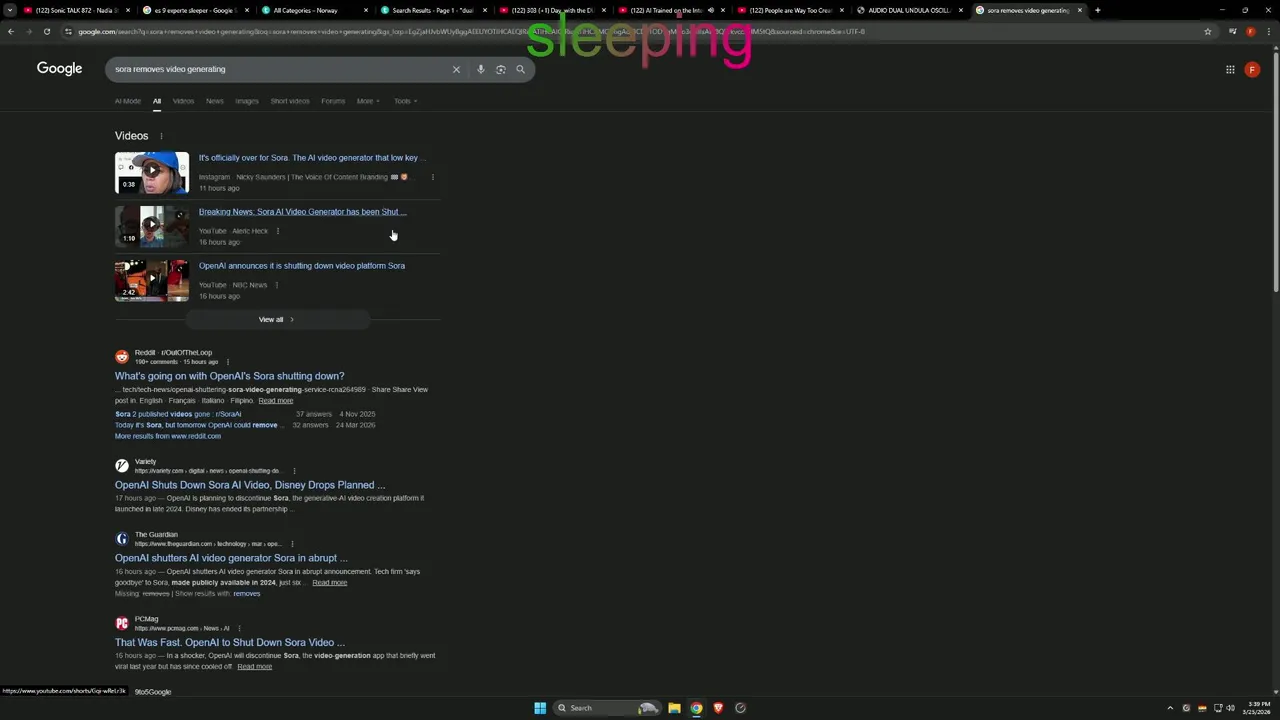The width and height of the screenshot is (1280, 720).
Task: Switch to News search tab
Action: (215, 101)
